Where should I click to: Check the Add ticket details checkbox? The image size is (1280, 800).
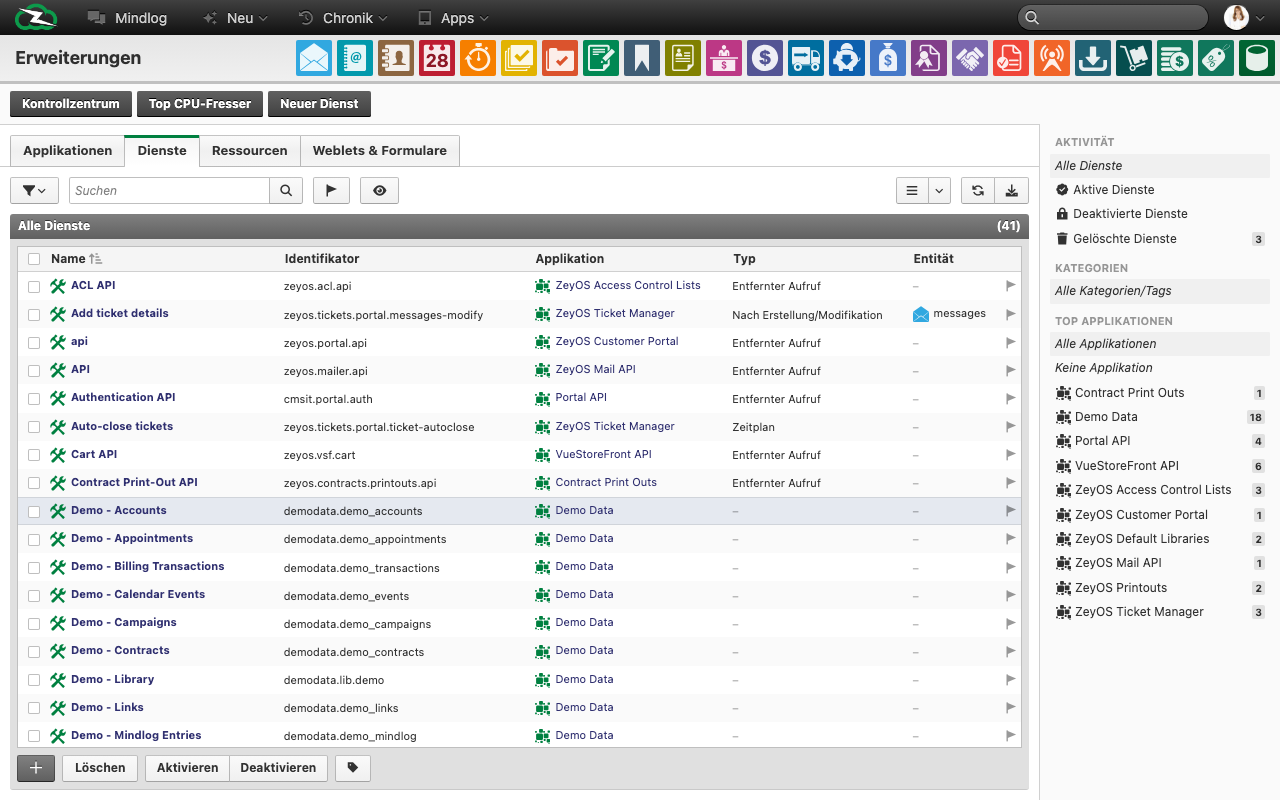[34, 314]
